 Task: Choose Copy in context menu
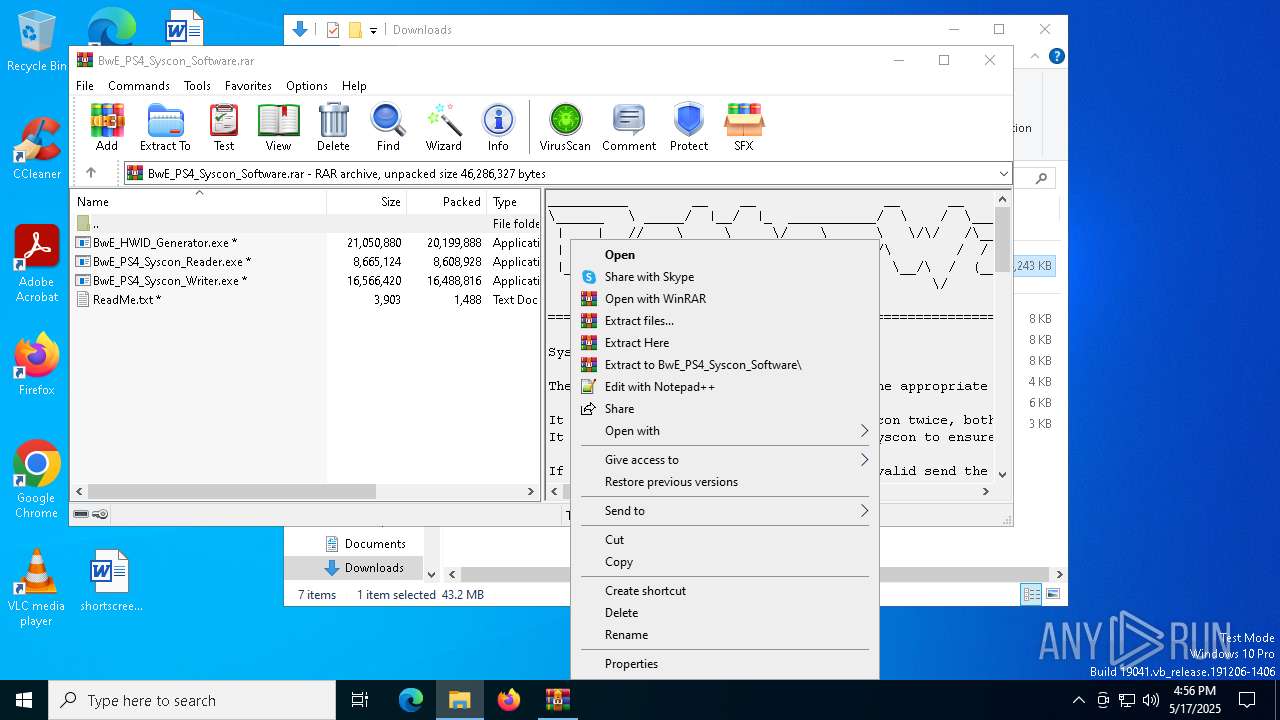[724, 562]
